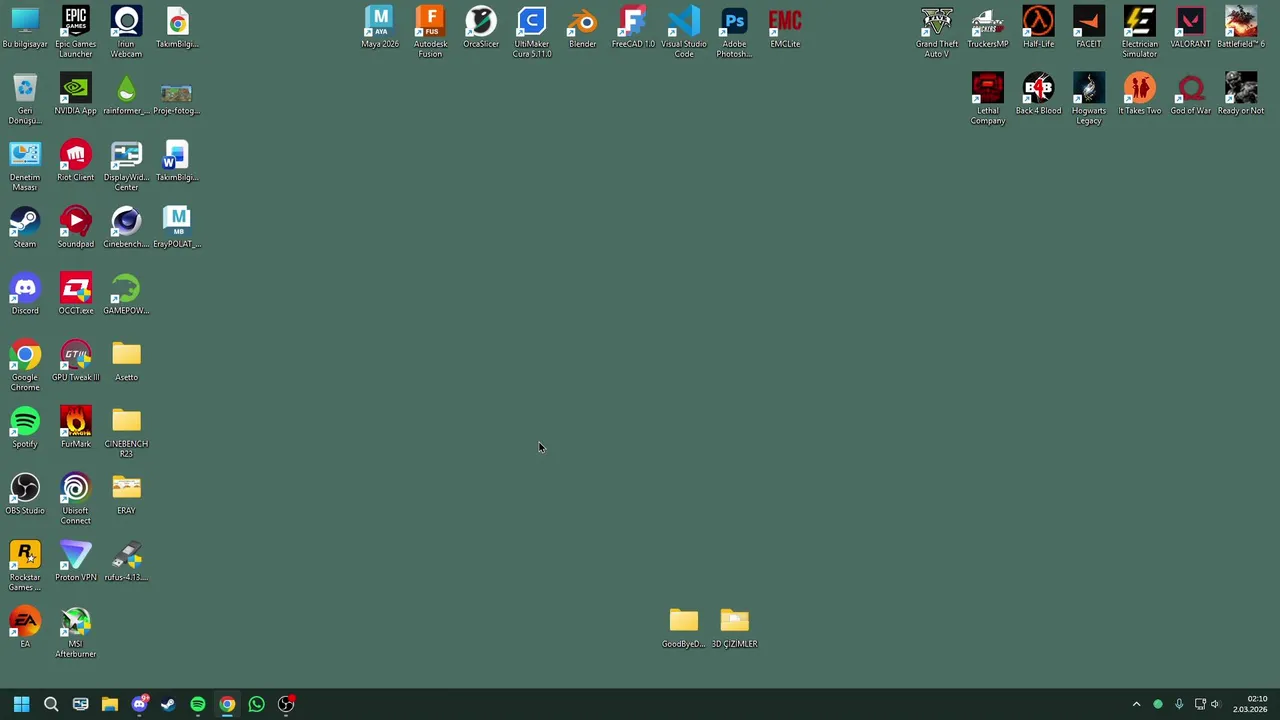Select the GAMEPOWER desktop shortcut
The height and width of the screenshot is (720, 1280).
pos(126,293)
